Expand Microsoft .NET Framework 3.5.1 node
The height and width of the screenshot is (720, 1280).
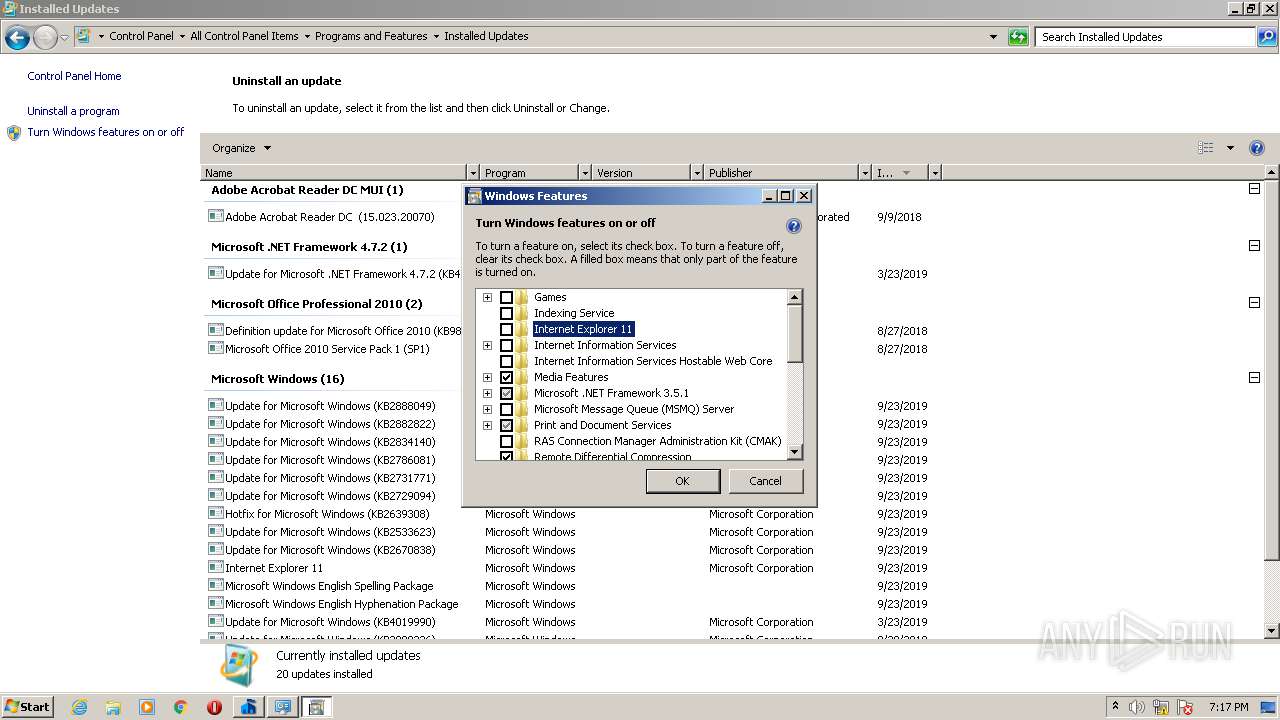(x=487, y=393)
